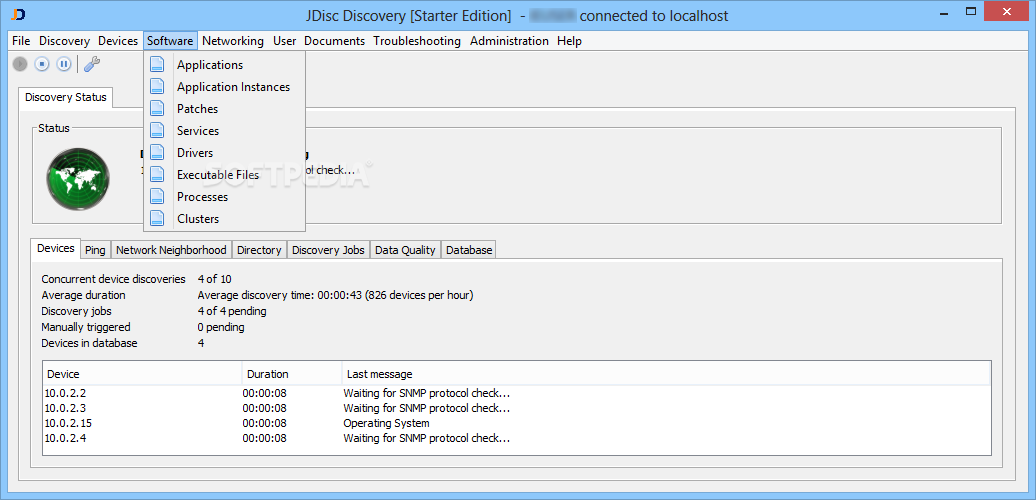Sort by the Last message column header
Viewport: 1036px width, 500px height.
pyautogui.click(x=666, y=374)
